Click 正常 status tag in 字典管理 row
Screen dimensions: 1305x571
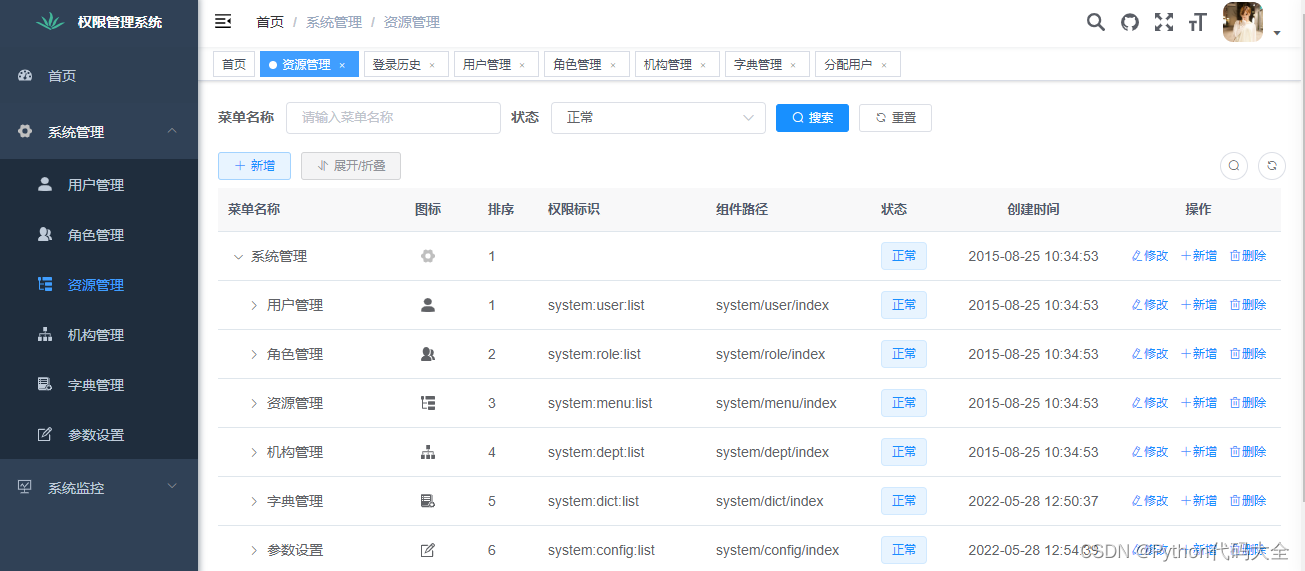[904, 501]
